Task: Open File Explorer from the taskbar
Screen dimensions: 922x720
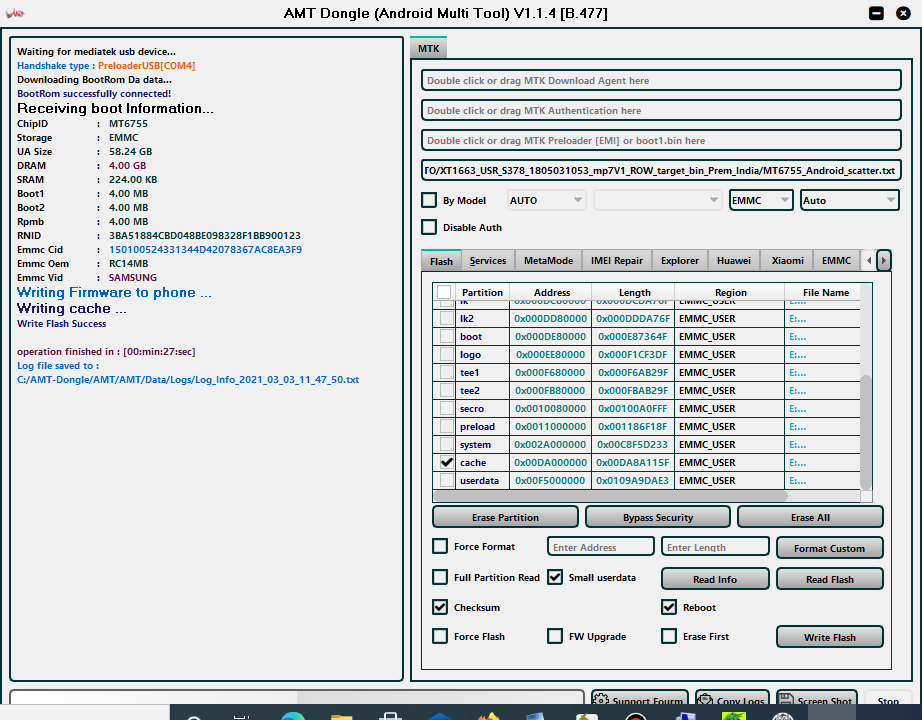Action: [341, 716]
